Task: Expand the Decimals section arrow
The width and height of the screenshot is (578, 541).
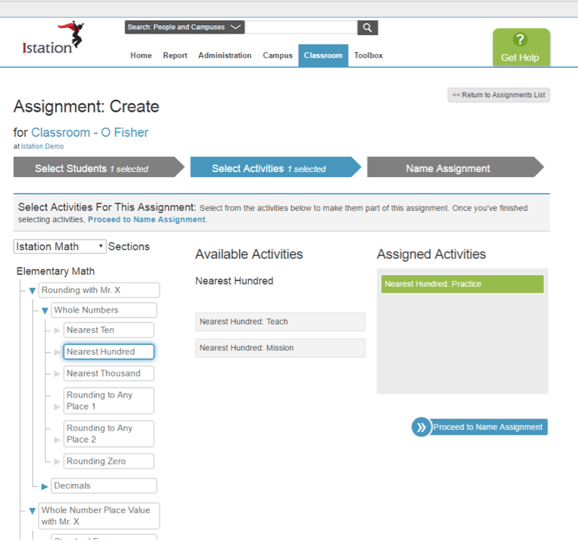Action: tap(45, 486)
